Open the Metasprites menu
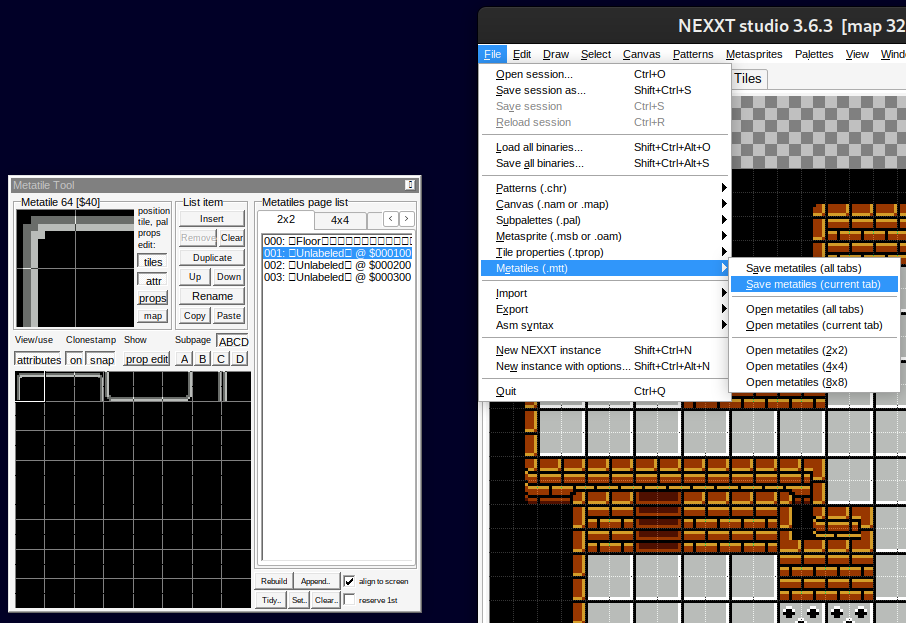The image size is (906, 623). coord(754,54)
